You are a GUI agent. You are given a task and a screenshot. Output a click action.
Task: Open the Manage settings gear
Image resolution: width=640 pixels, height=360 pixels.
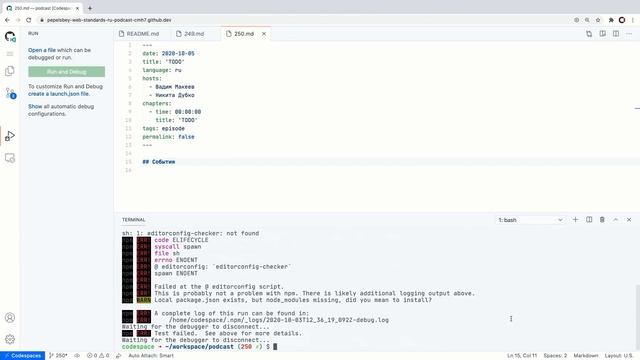click(10, 339)
